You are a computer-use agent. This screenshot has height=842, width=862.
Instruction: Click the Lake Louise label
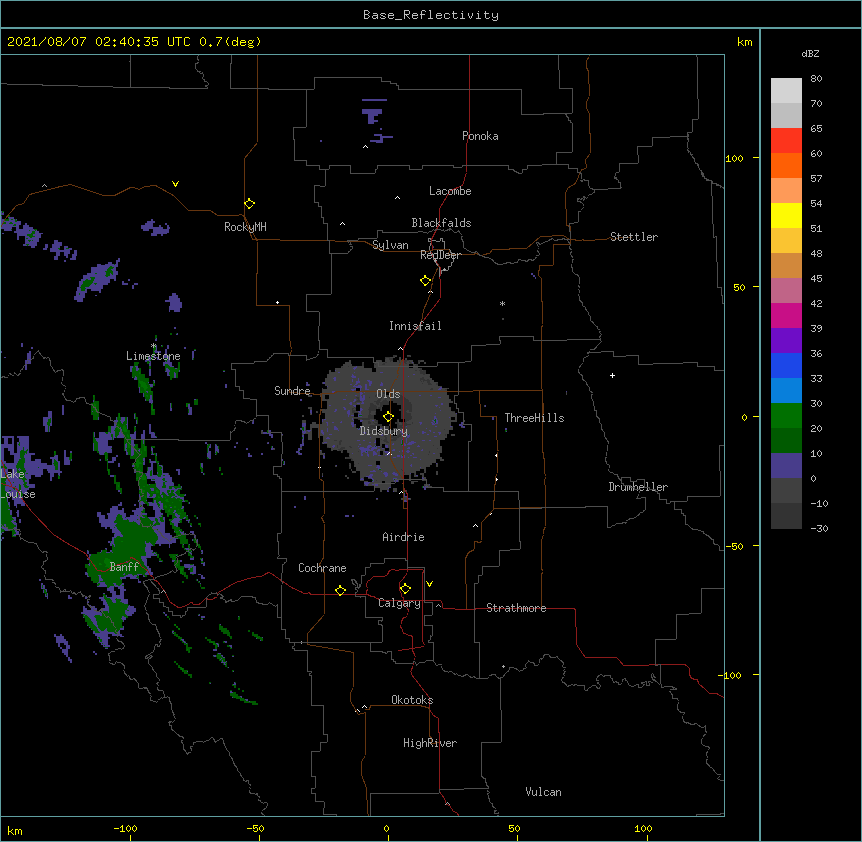(18, 484)
